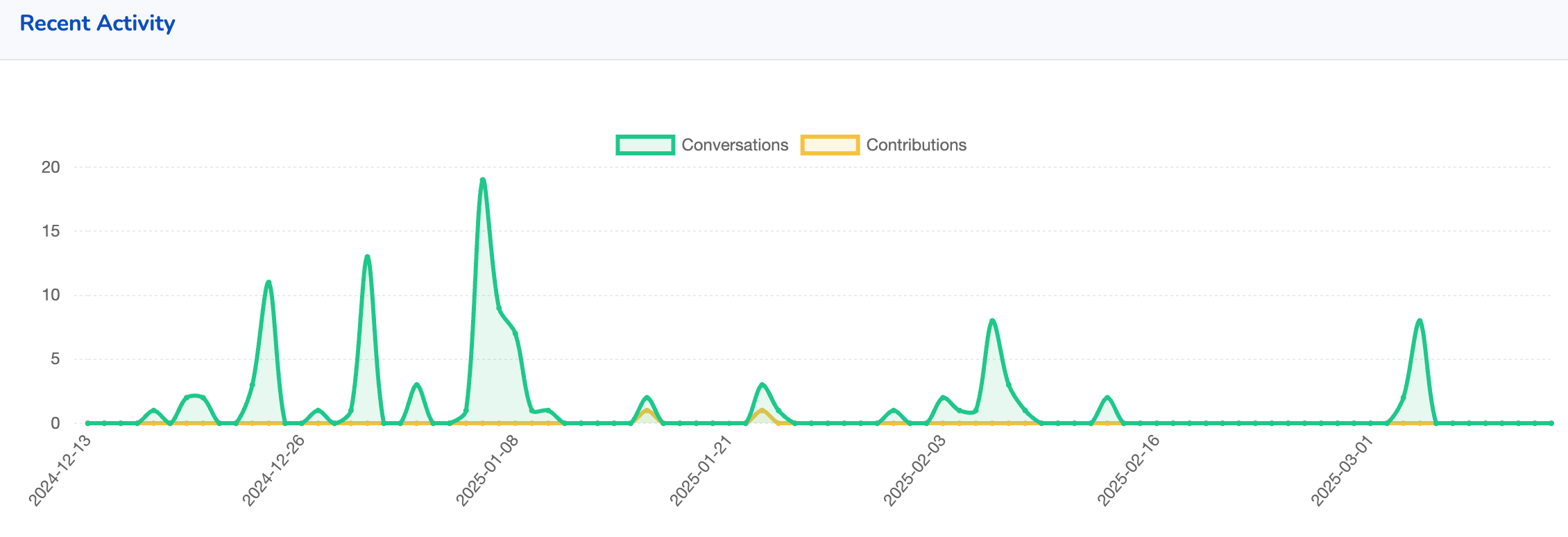Click the Contributions legend label
This screenshot has height=537, width=1568.
pyautogui.click(x=916, y=145)
